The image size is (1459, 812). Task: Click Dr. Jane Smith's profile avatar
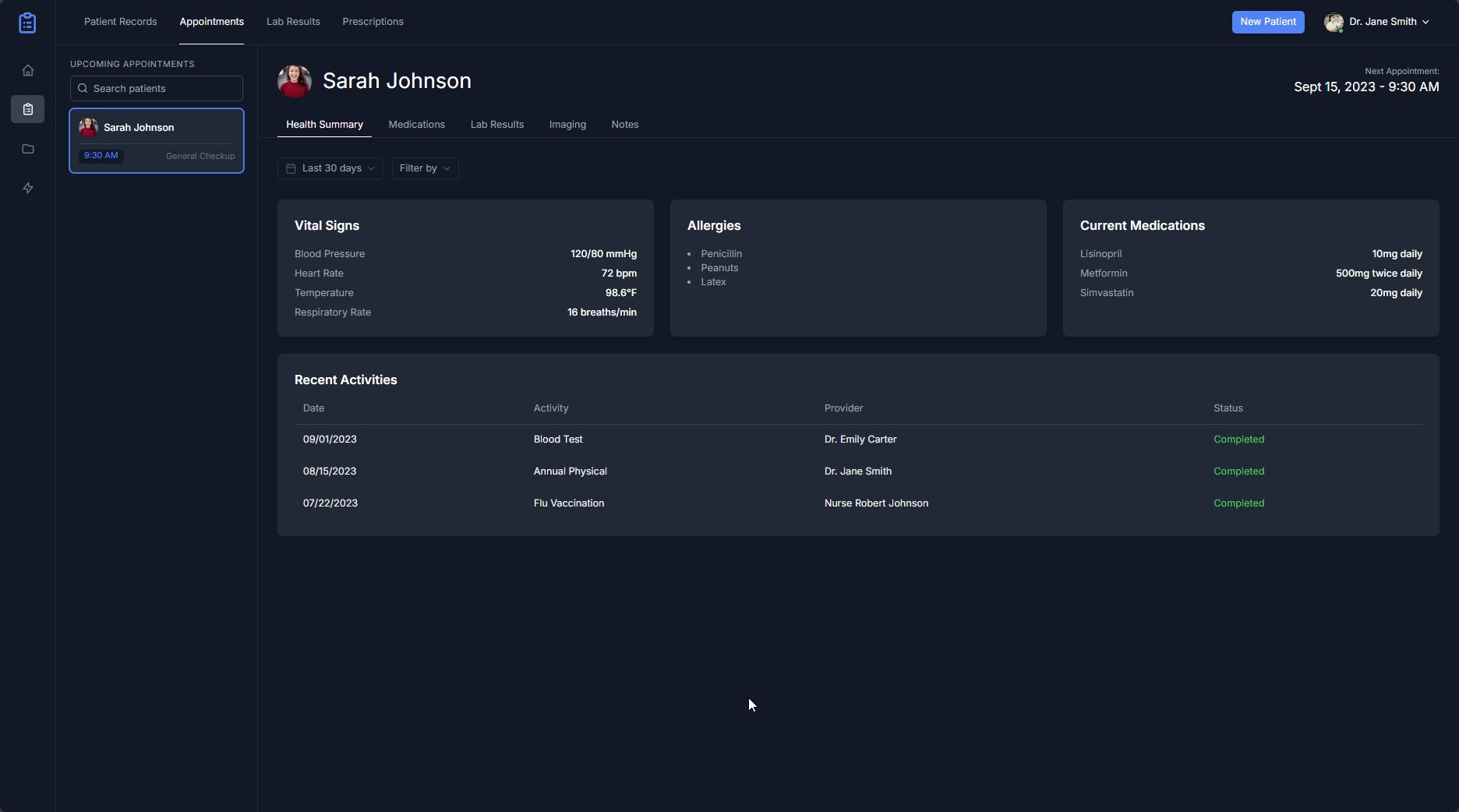pyautogui.click(x=1334, y=22)
